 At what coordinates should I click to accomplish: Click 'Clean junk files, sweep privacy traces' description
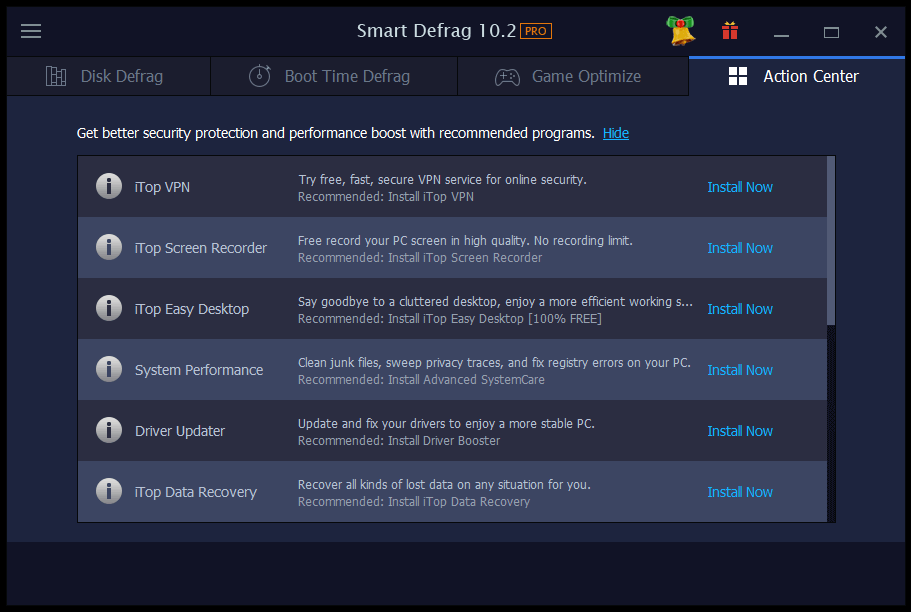[494, 363]
